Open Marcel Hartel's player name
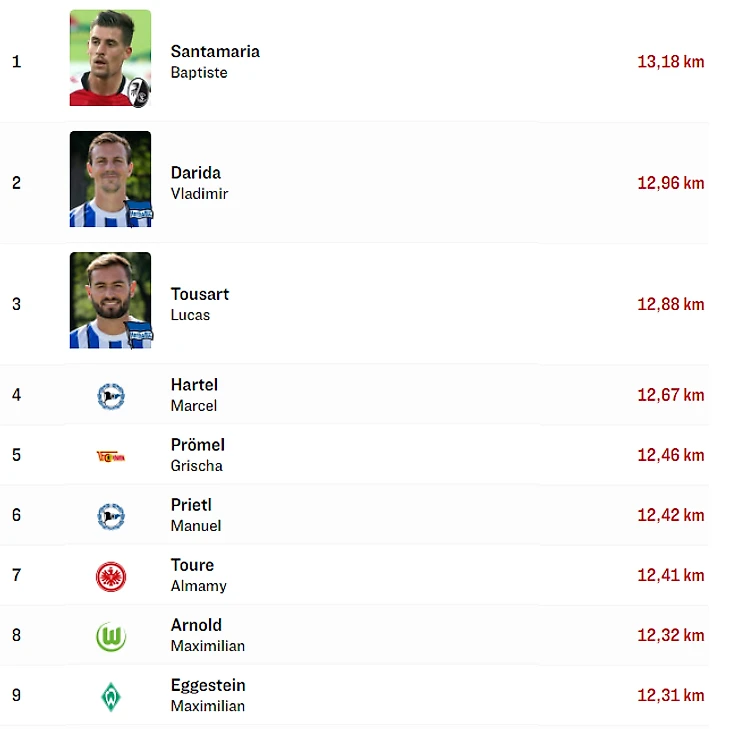The height and width of the screenshot is (729, 730). point(194,385)
